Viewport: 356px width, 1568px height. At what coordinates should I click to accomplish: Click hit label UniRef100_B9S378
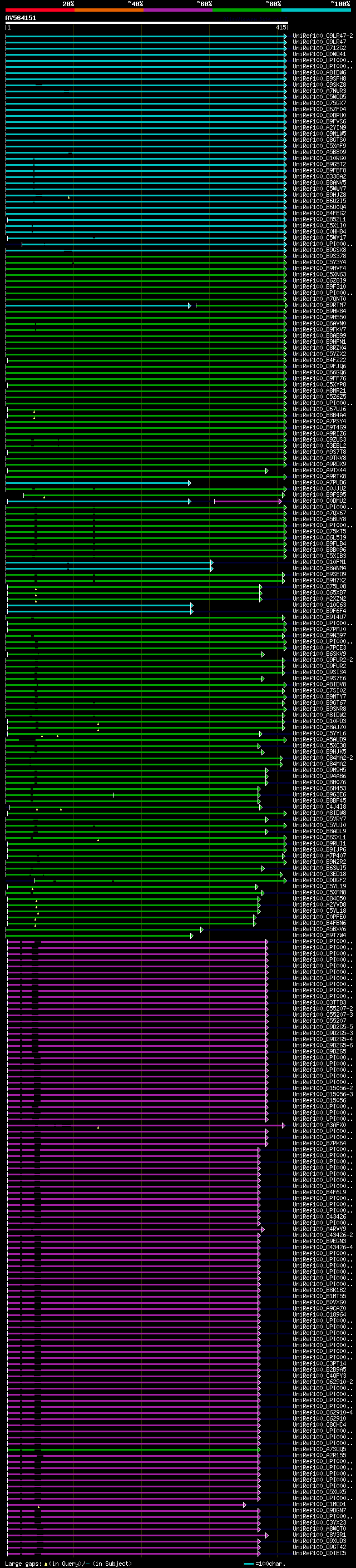(319, 256)
